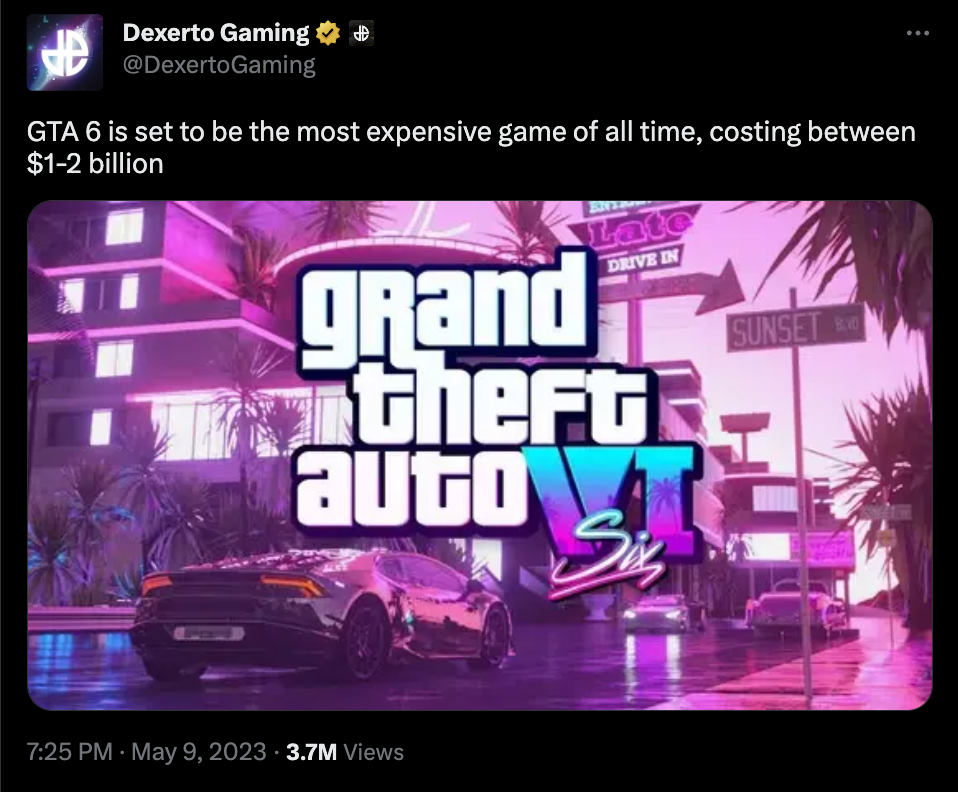Click the Dexerto affiliate badge icon
Image resolution: width=958 pixels, height=792 pixels.
click(361, 33)
